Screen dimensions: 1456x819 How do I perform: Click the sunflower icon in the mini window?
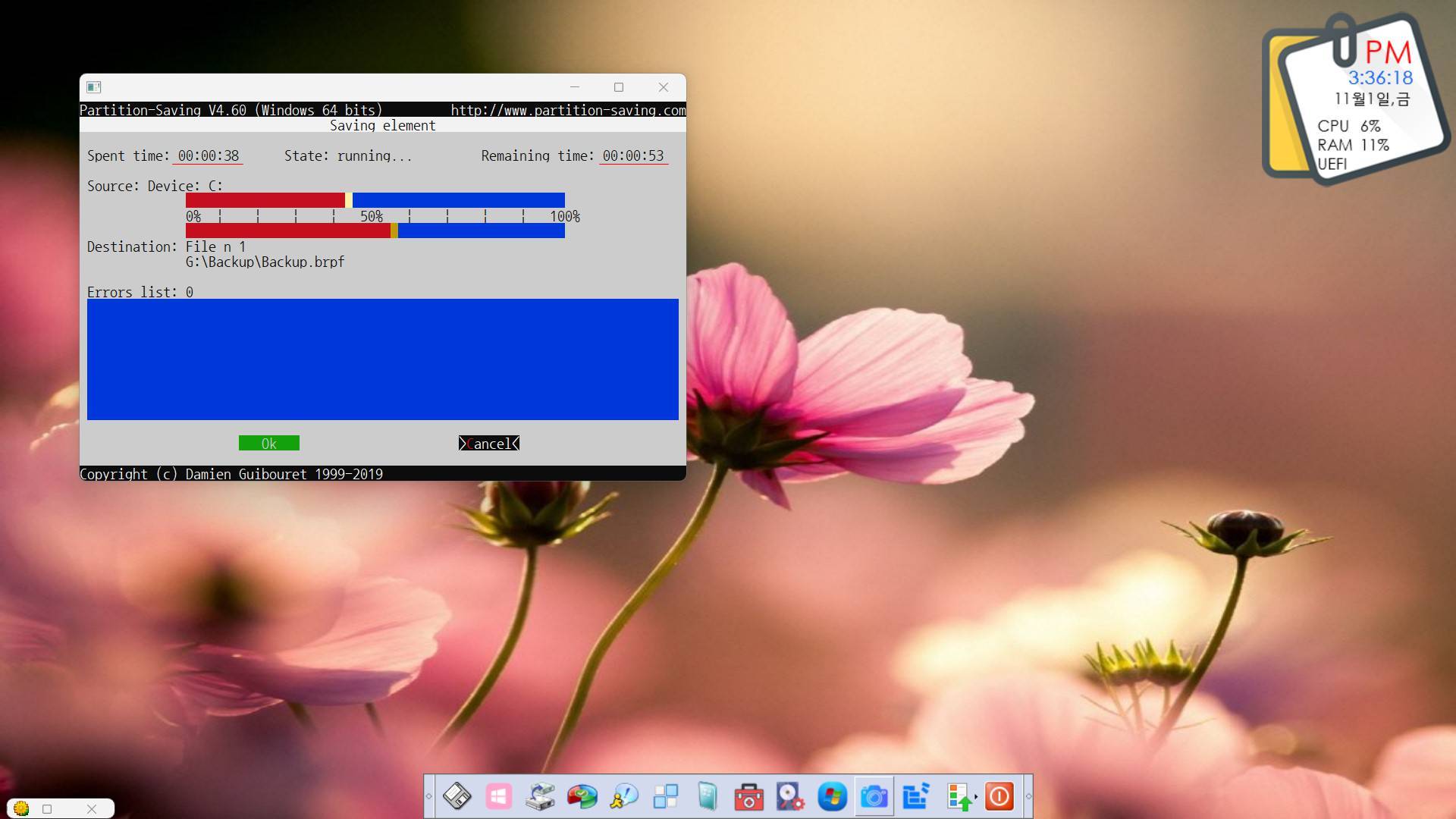(21, 808)
